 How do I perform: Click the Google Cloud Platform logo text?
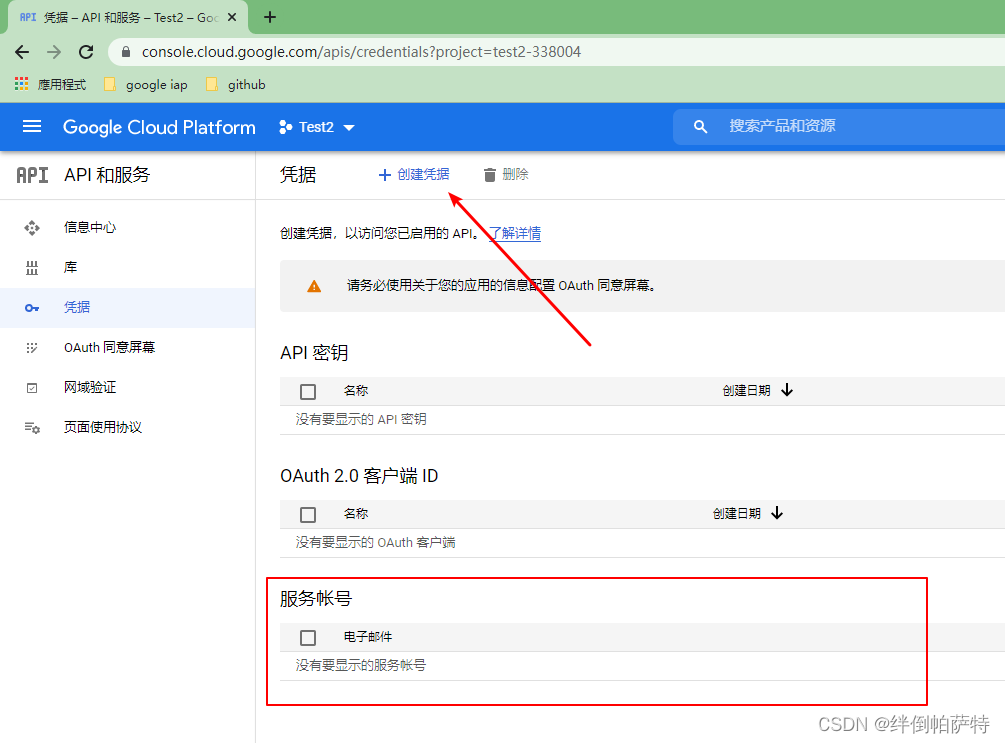[x=159, y=127]
